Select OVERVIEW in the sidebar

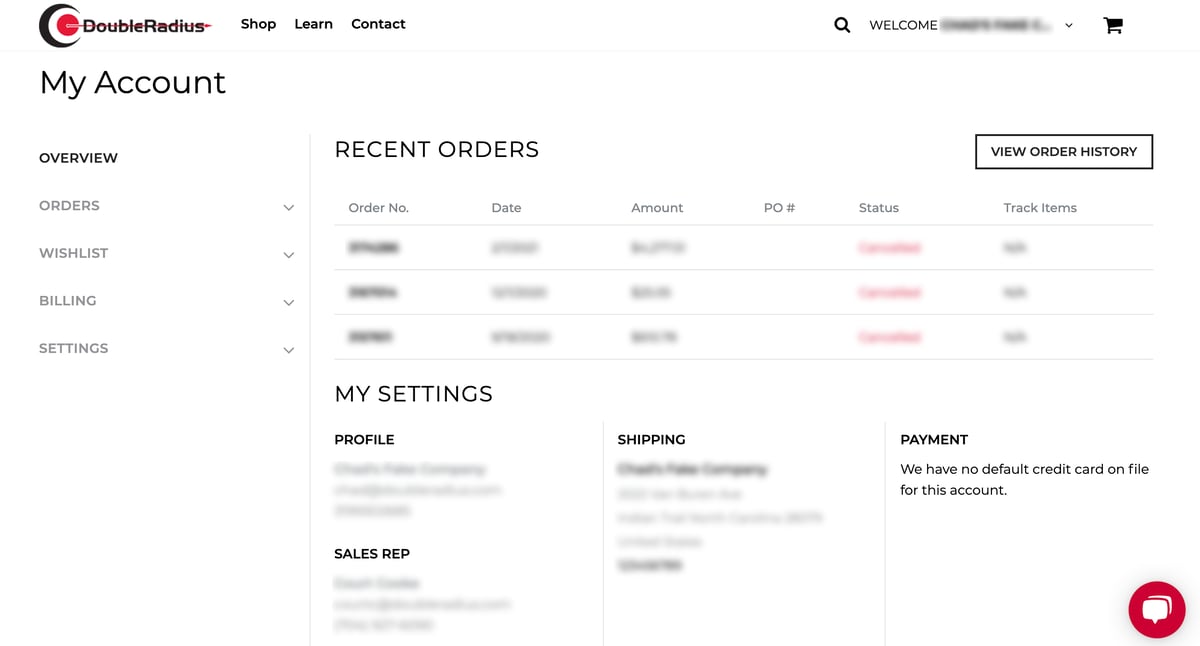point(78,158)
